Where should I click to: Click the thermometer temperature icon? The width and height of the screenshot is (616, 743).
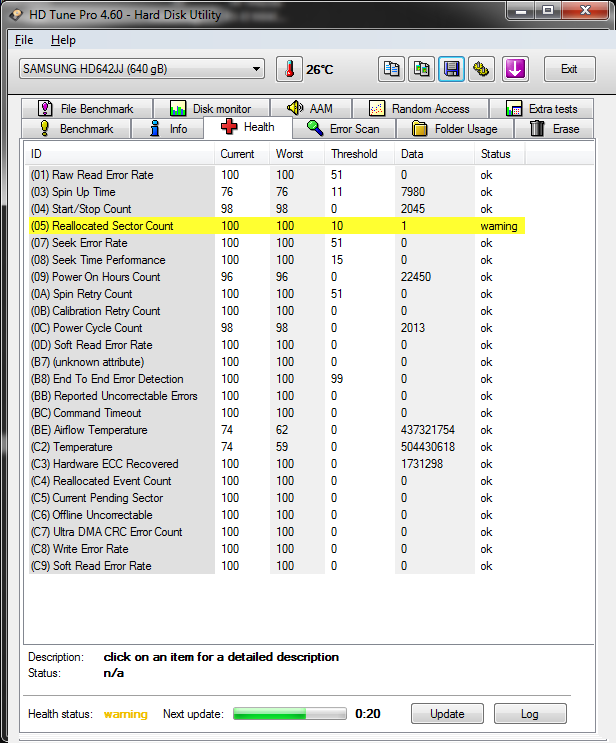(289, 69)
